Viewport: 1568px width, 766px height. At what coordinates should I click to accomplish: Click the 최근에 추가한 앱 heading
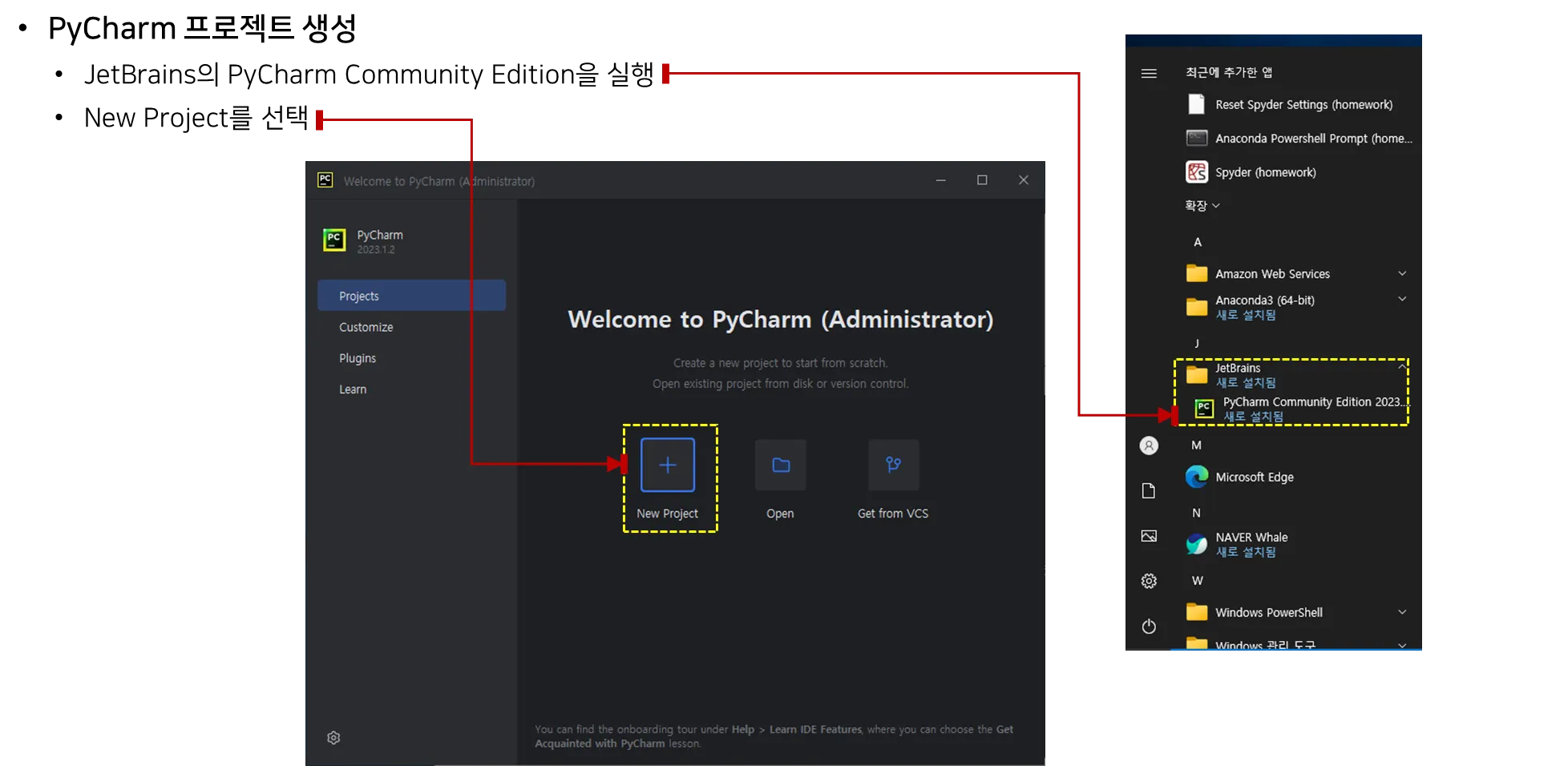[x=1229, y=72]
